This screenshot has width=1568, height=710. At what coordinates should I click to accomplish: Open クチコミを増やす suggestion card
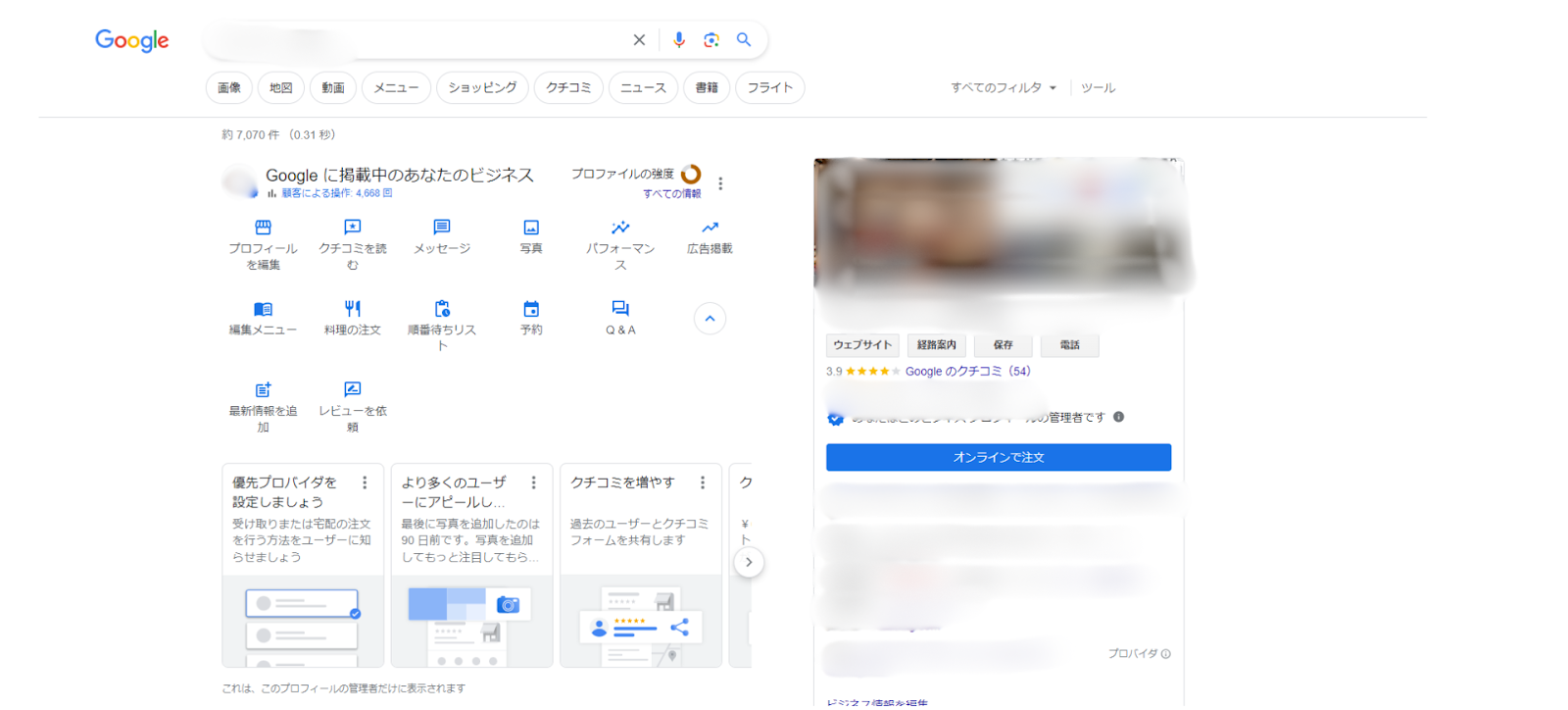click(x=641, y=566)
